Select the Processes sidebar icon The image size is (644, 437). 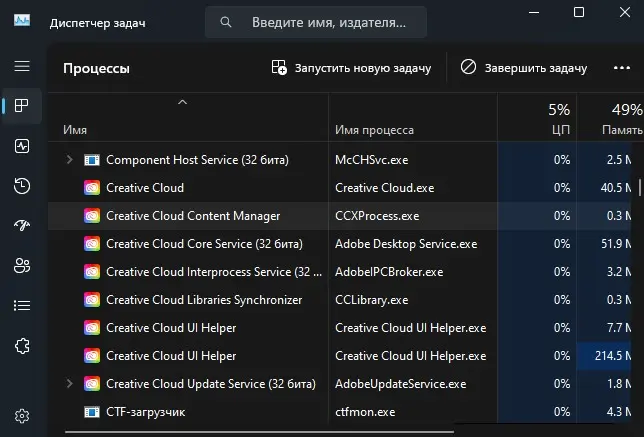(22, 106)
